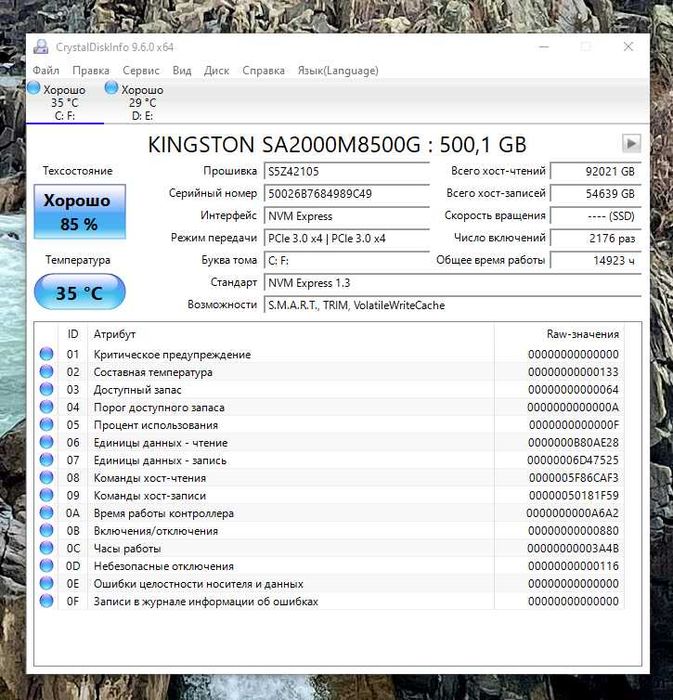Click status circle of Небезопасные отключения row

click(x=46, y=566)
